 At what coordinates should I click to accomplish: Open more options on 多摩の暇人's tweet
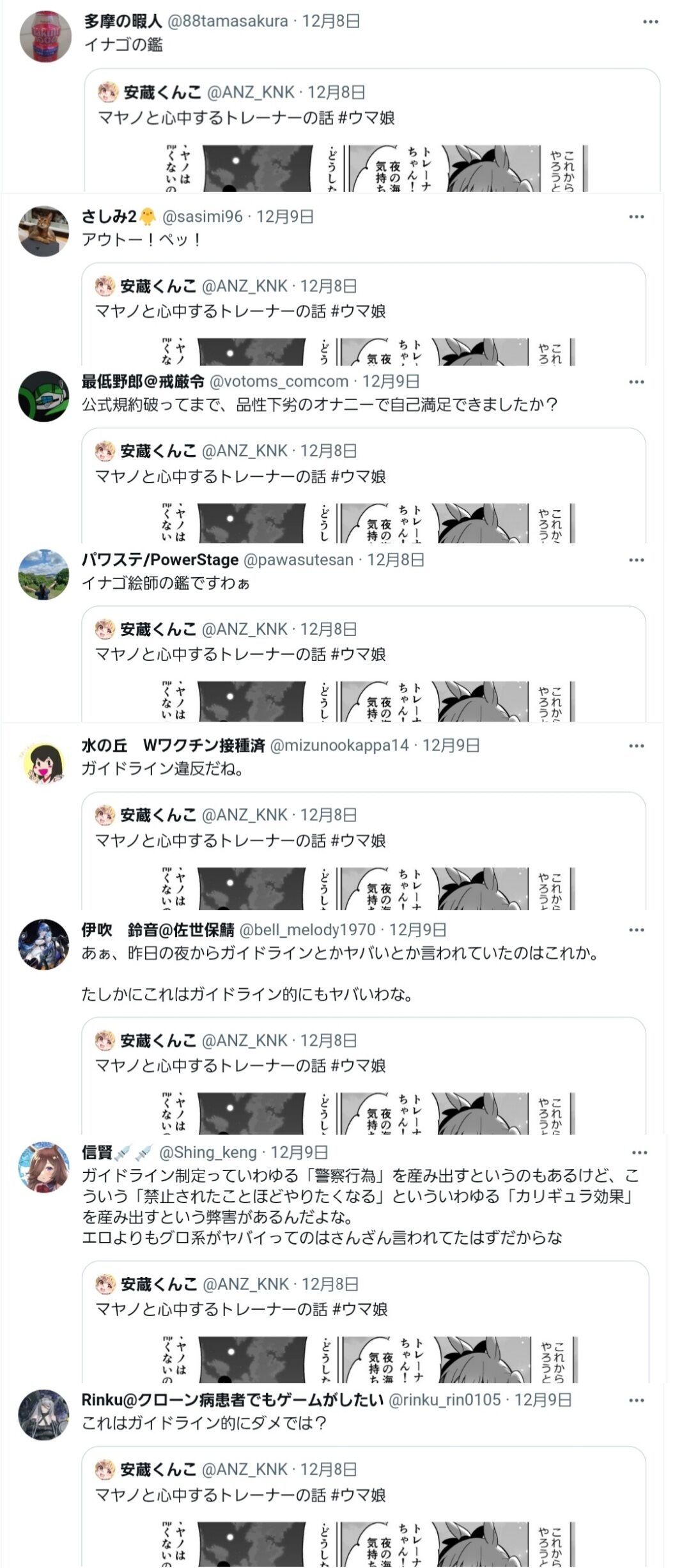pos(650,22)
